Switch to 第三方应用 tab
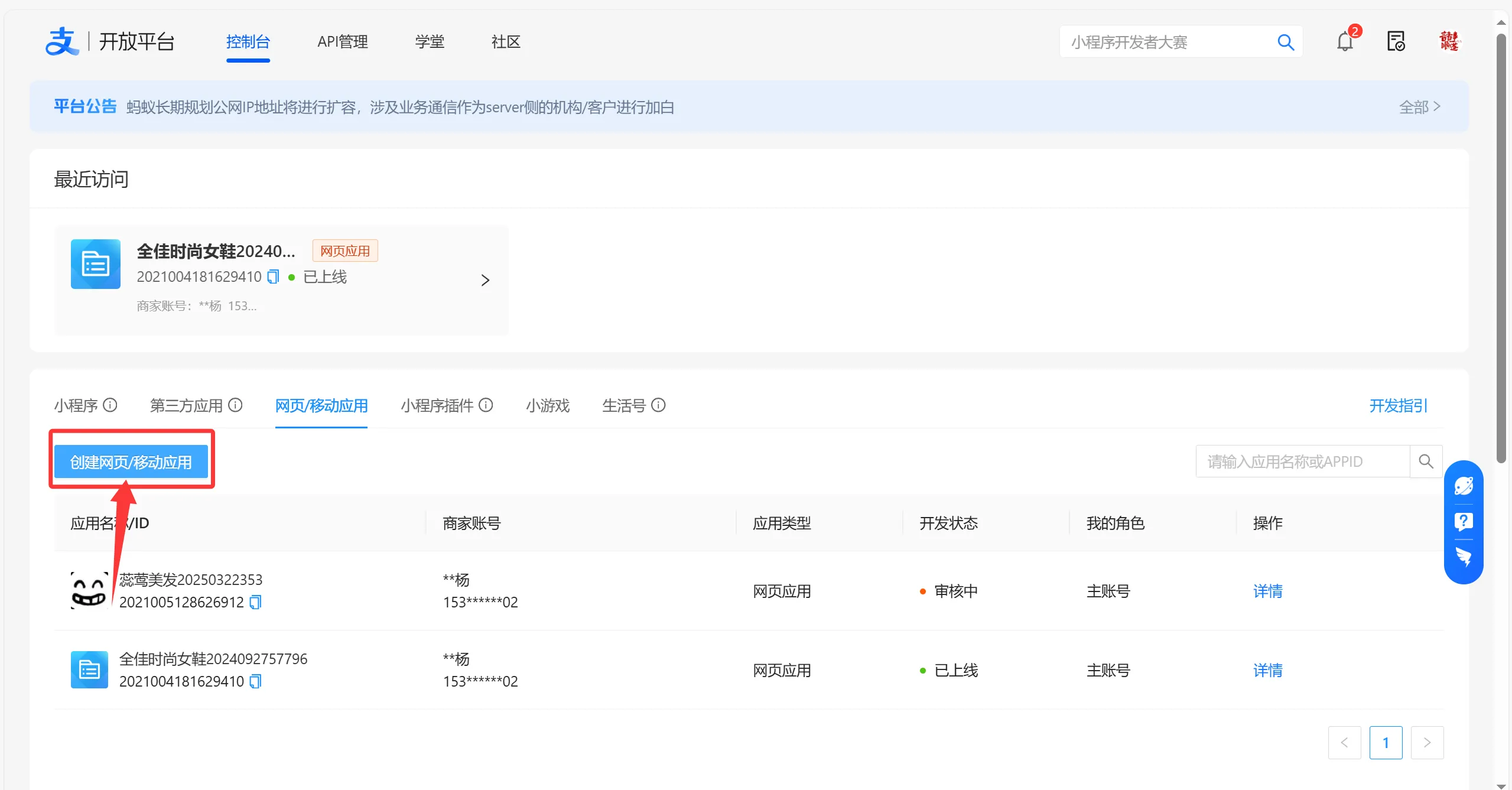 click(186, 405)
